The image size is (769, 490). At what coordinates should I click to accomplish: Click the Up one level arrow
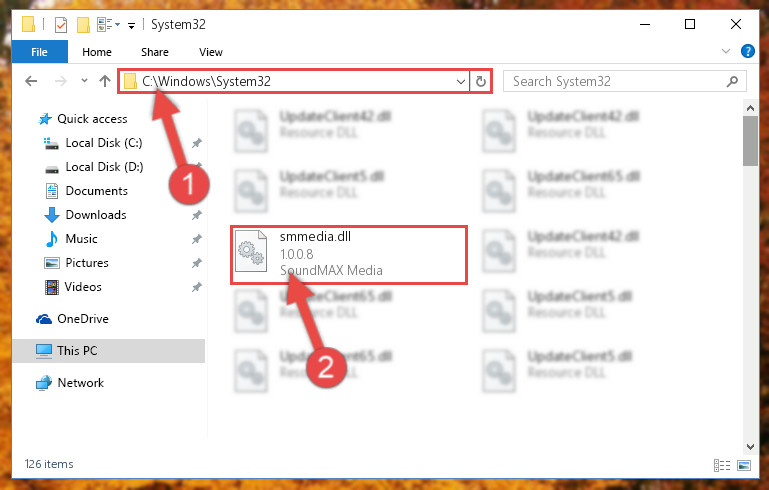click(x=104, y=81)
